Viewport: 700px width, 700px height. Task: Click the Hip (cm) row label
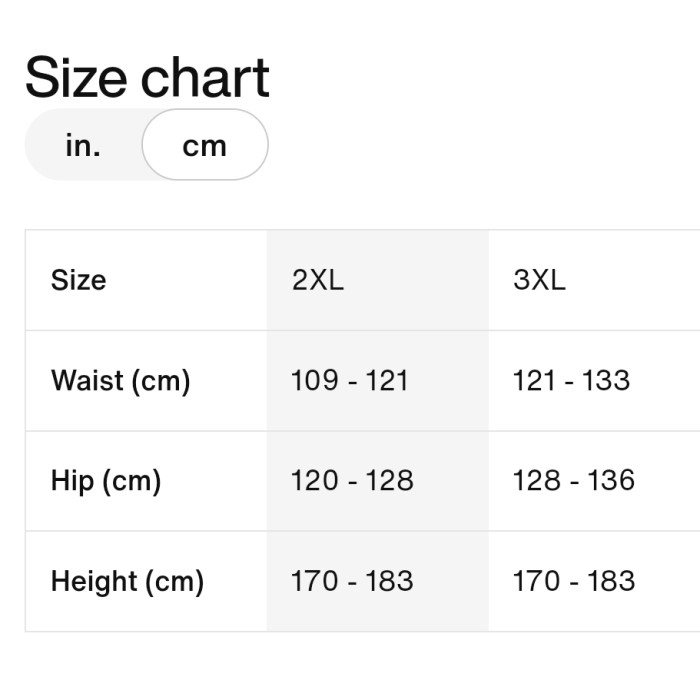tap(106, 481)
